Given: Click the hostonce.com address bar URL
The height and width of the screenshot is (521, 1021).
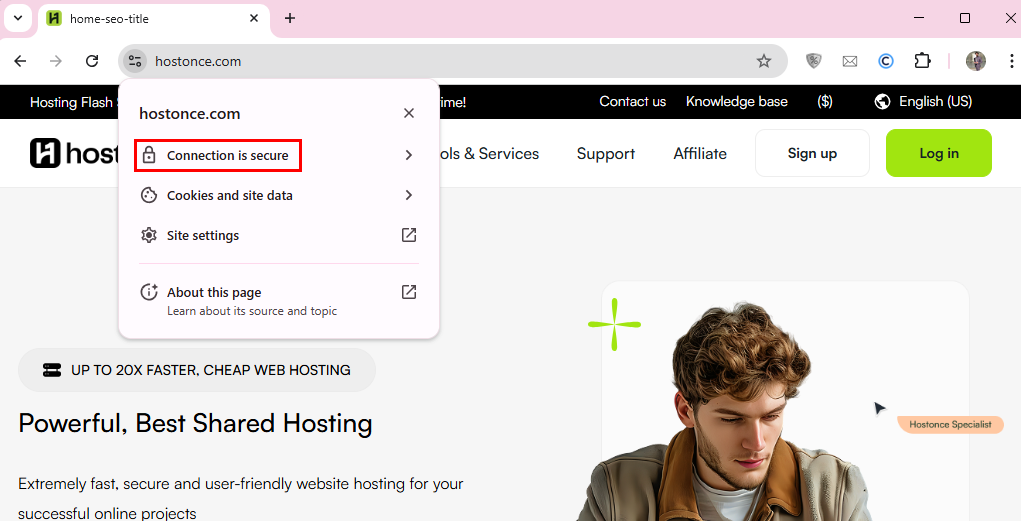Looking at the screenshot, I should [x=198, y=61].
